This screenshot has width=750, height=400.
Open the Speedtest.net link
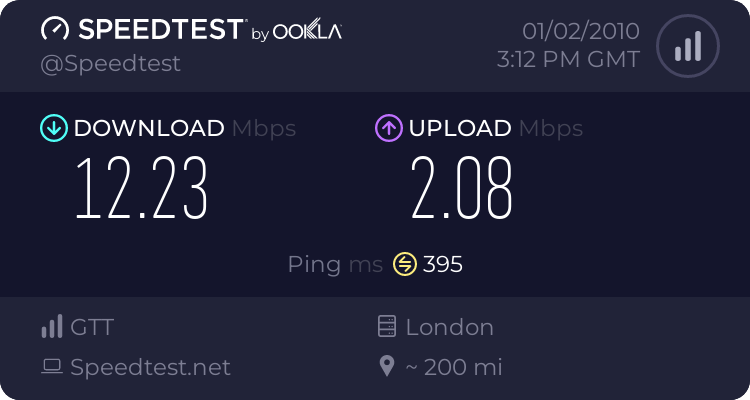pos(150,367)
